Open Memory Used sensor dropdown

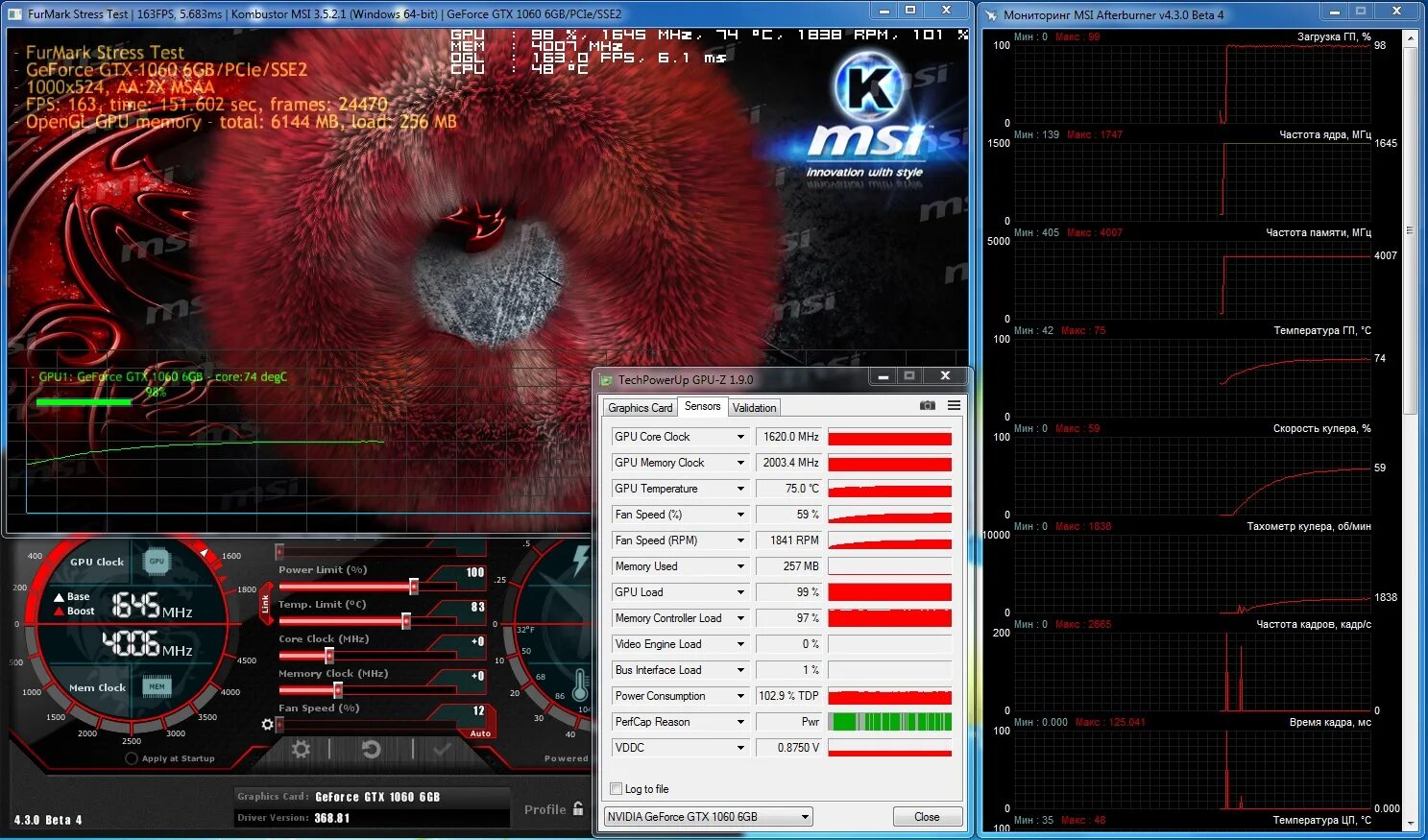[740, 566]
